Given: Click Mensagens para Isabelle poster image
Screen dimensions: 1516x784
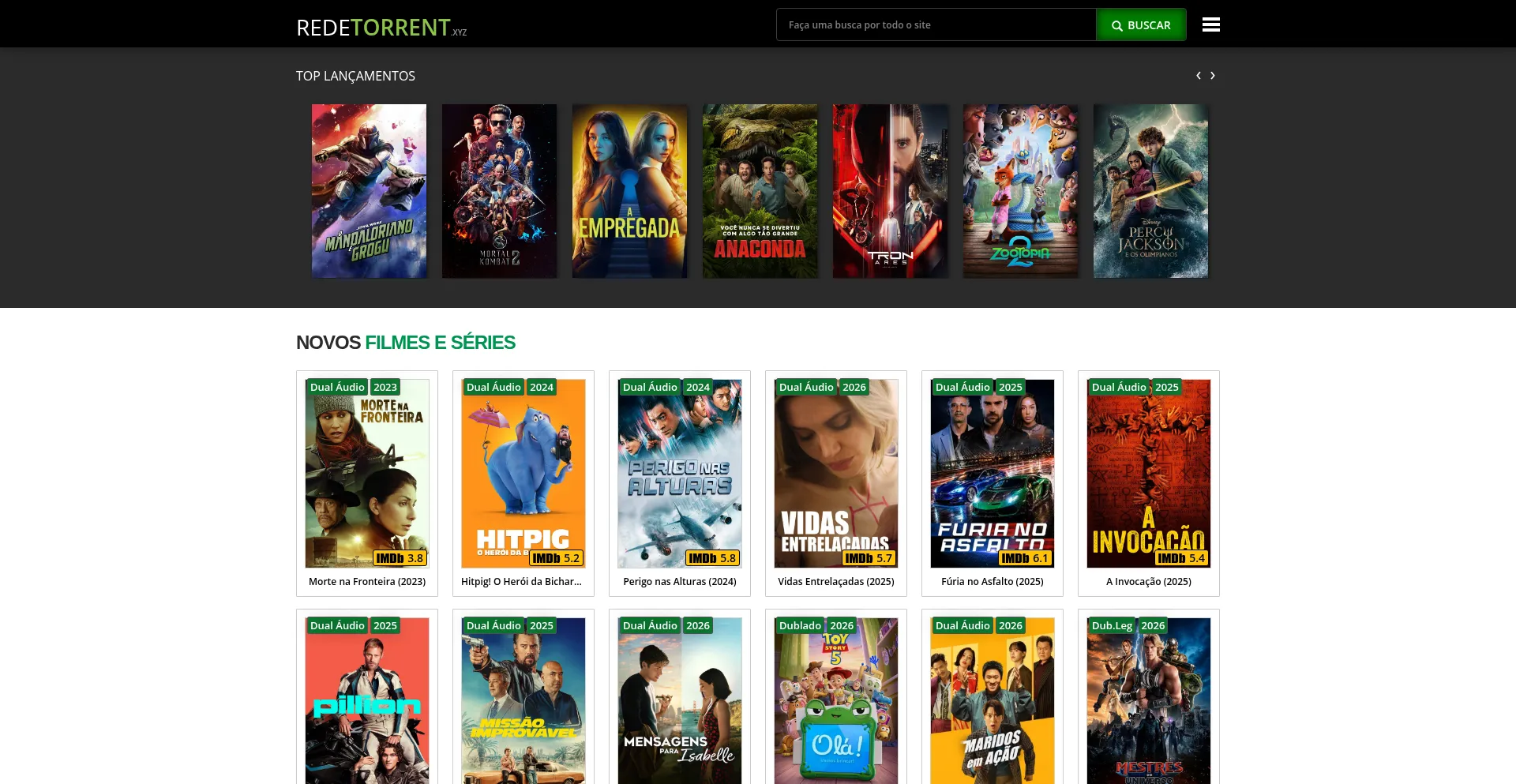Looking at the screenshot, I should [x=680, y=701].
